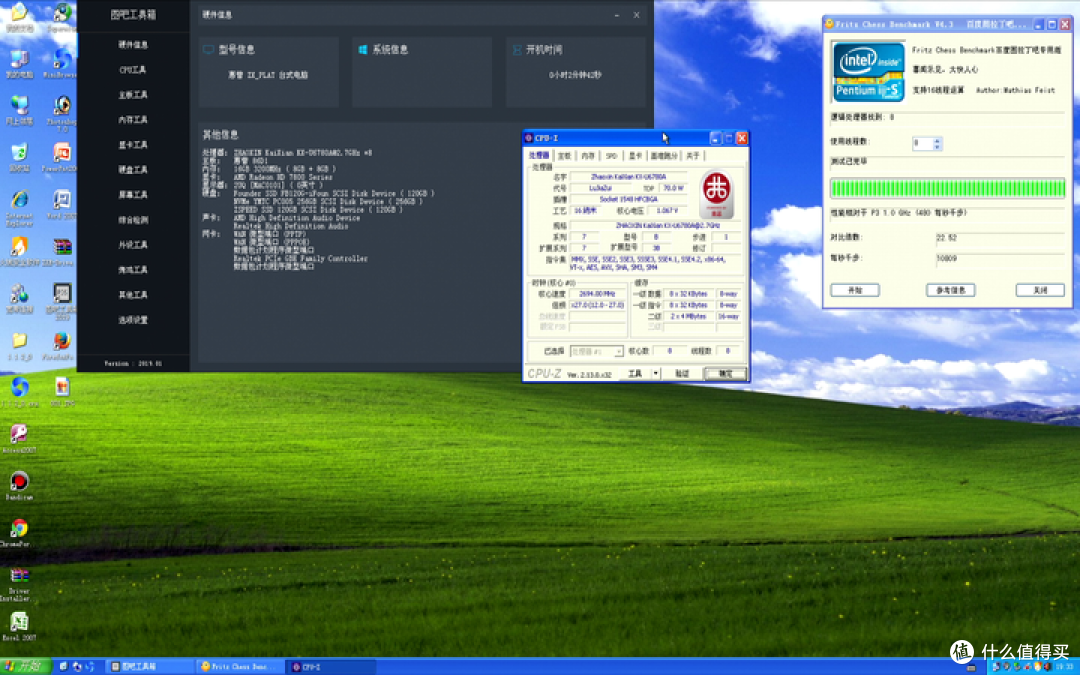Click the CPU-Z 确定 button
The image size is (1080, 675).
click(725, 373)
